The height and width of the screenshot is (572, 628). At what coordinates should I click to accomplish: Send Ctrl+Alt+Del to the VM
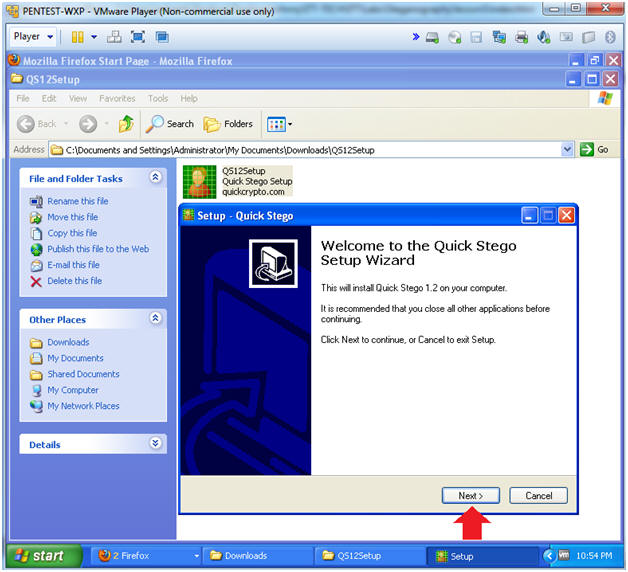coord(114,37)
